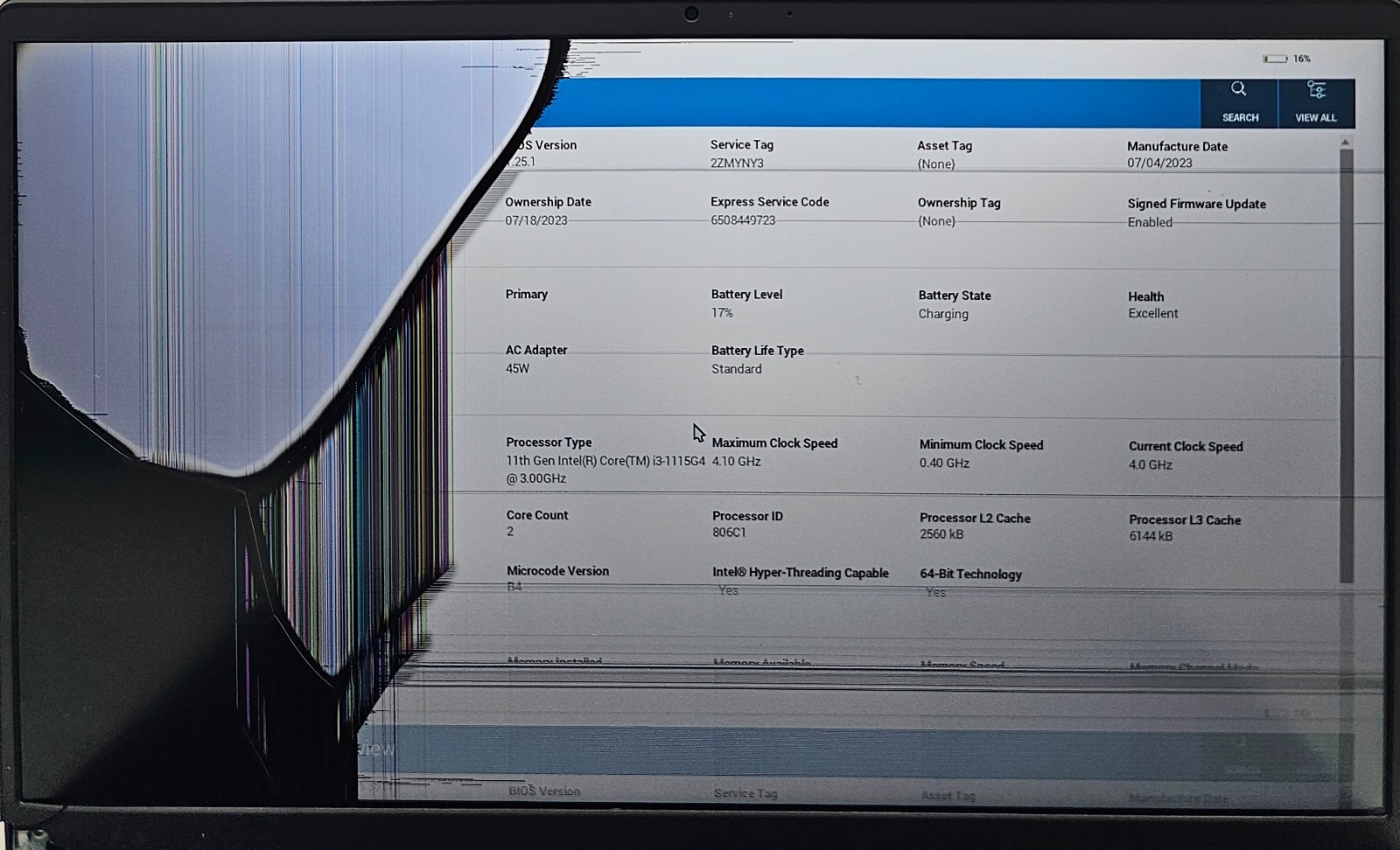
Task: Click the Asset Tag (None) value
Action: point(936,164)
